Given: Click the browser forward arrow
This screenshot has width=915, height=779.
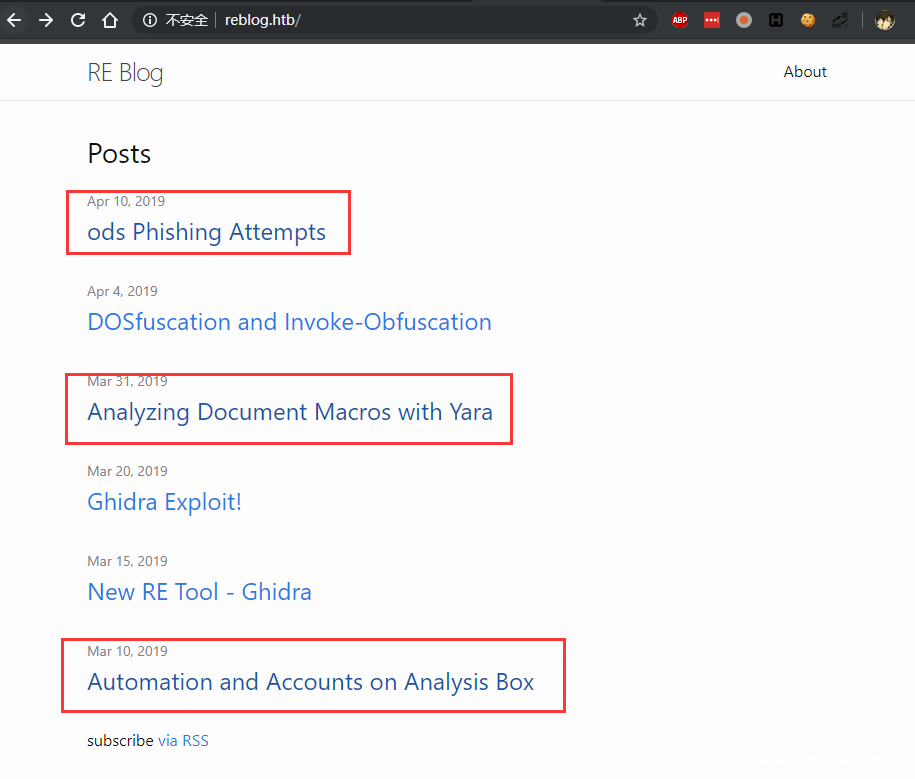Looking at the screenshot, I should (x=46, y=20).
